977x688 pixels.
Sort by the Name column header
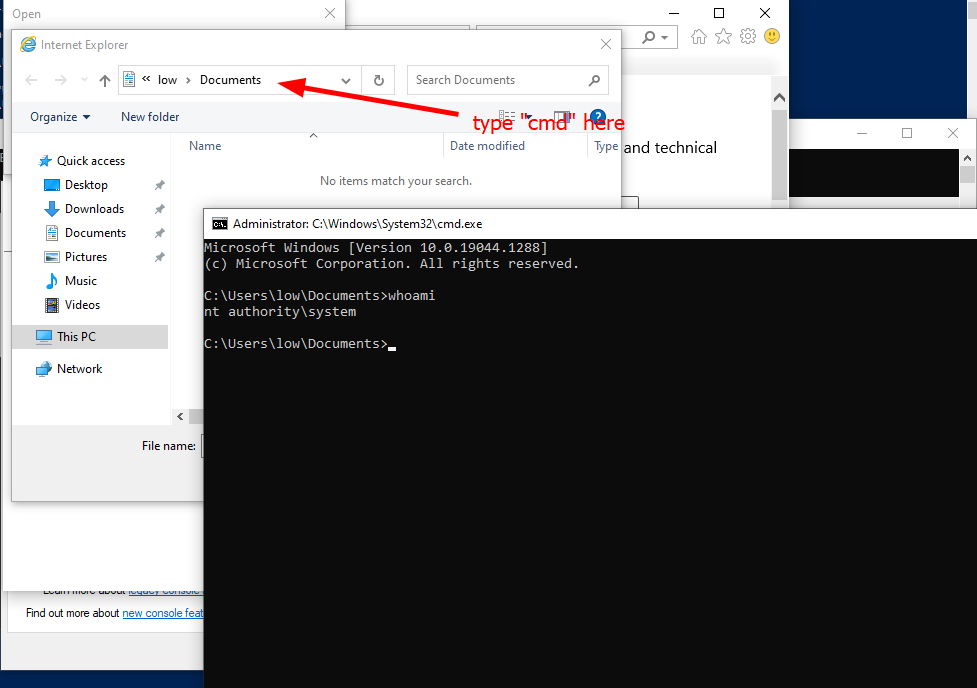tap(205, 146)
